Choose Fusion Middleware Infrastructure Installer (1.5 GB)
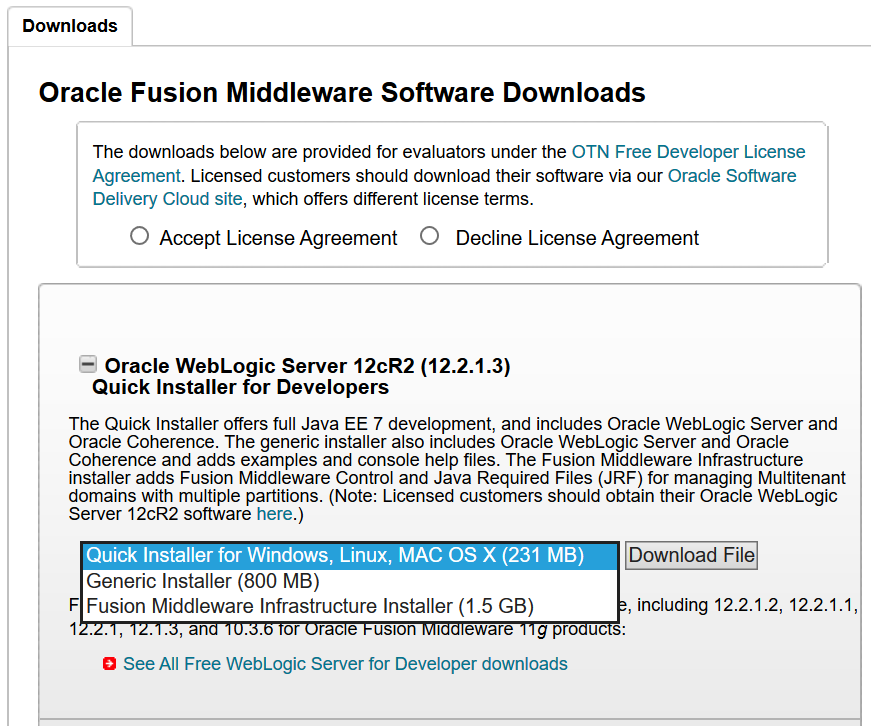The width and height of the screenshot is (871, 726). (x=350, y=606)
